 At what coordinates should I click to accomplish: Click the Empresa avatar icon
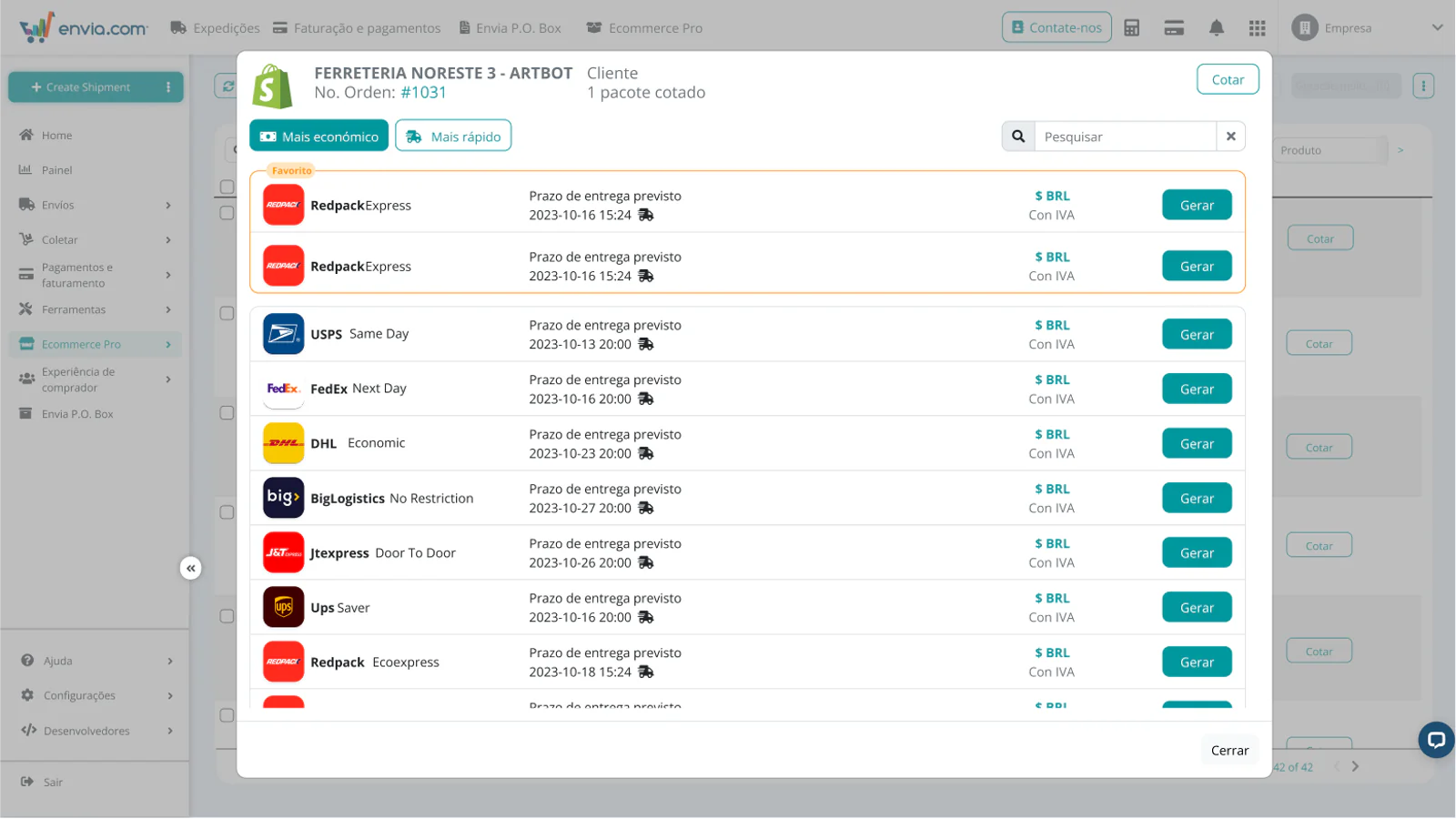(1304, 28)
